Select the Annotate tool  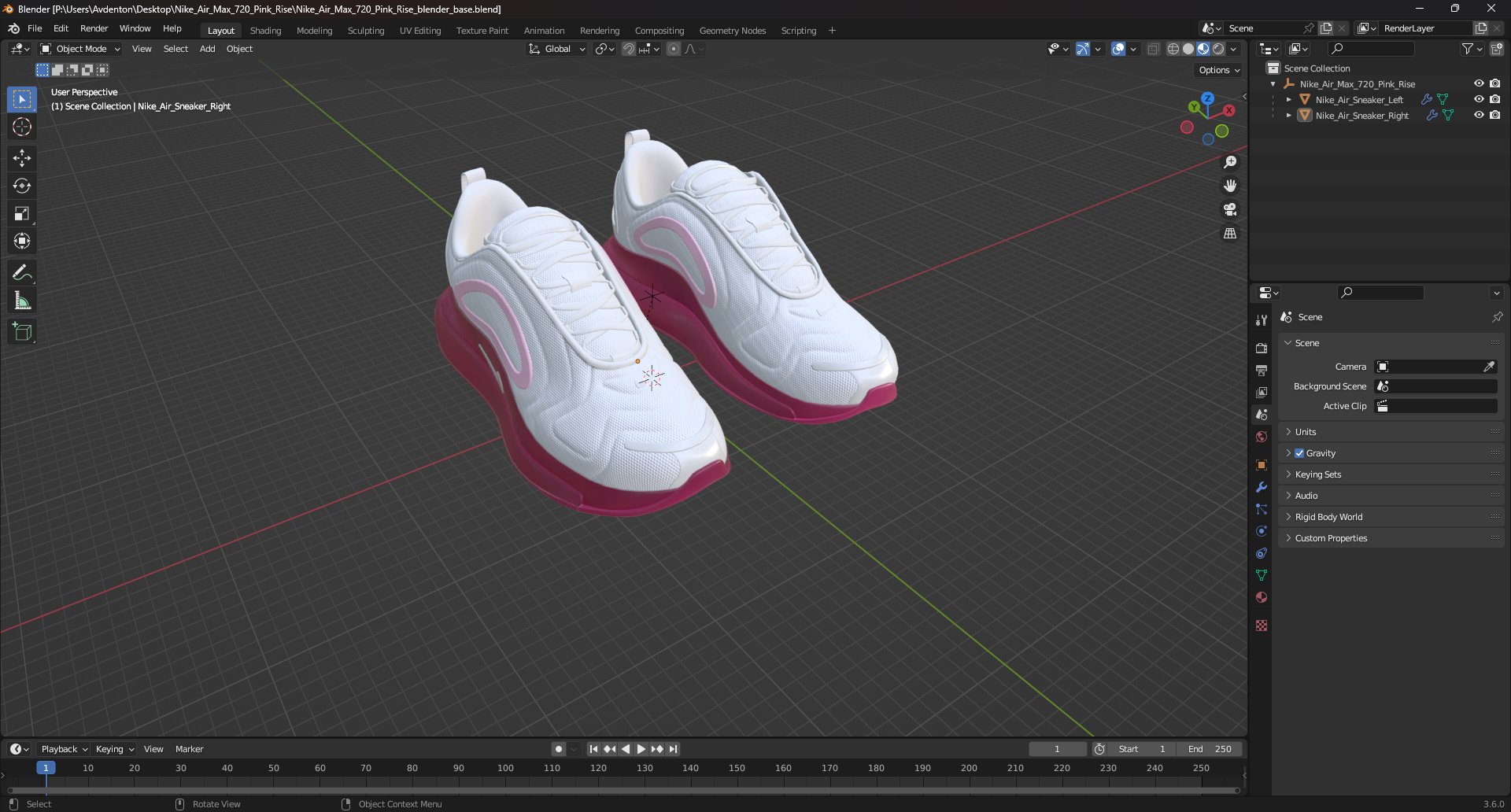(x=22, y=273)
